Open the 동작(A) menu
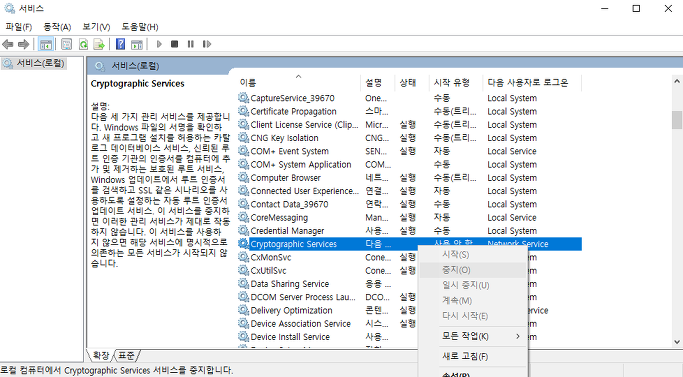Image resolution: width=683 pixels, height=377 pixels. point(57,27)
